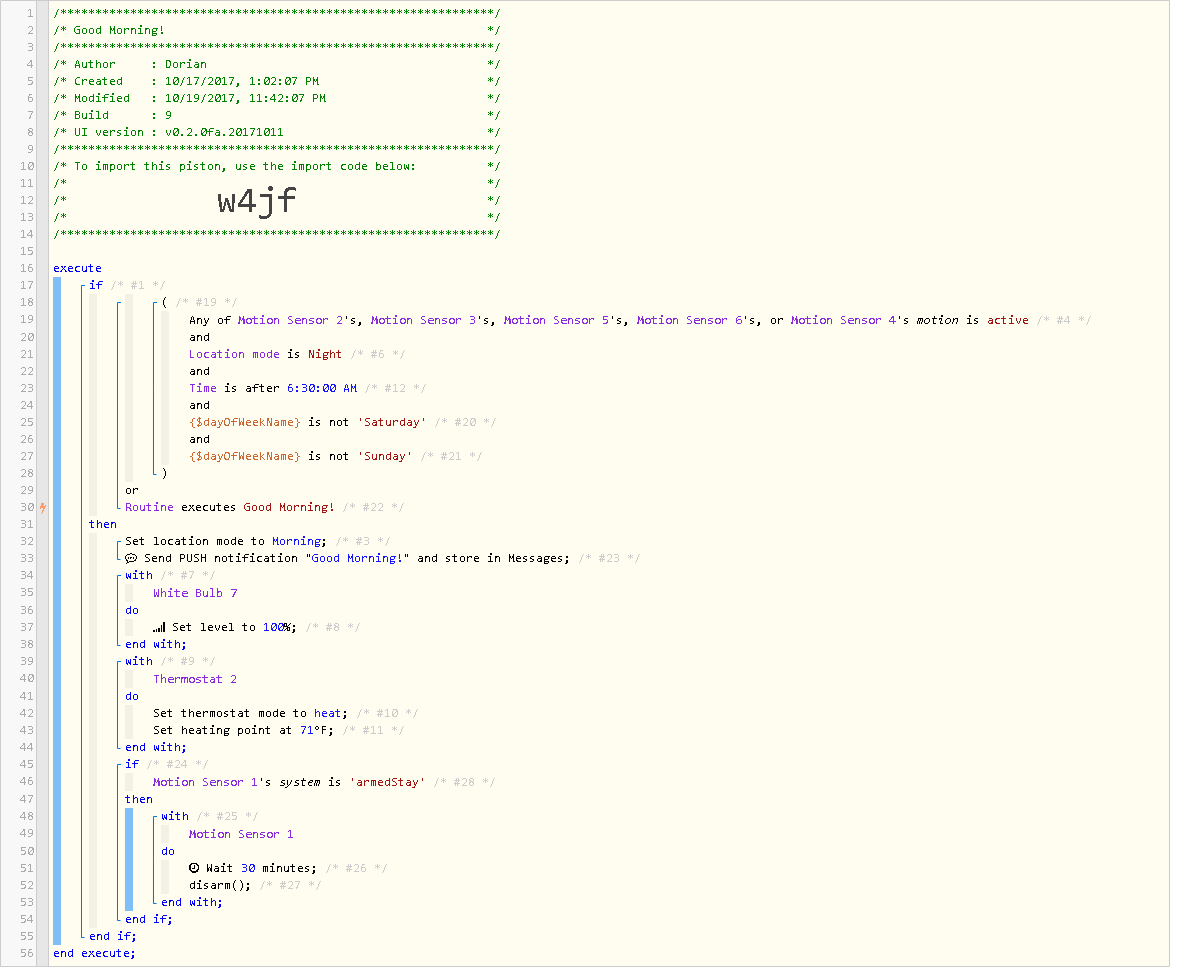Image resolution: width=1178 pixels, height=975 pixels.
Task: Click the 'Good Morning!' routine name on line 30
Action: click(x=288, y=508)
